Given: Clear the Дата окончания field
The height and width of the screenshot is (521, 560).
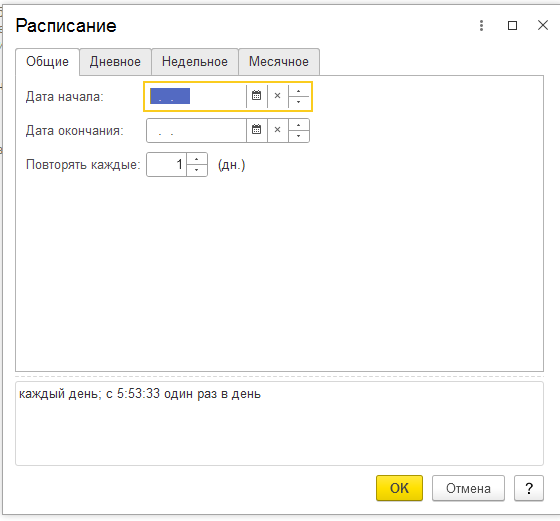Looking at the screenshot, I should click(278, 130).
